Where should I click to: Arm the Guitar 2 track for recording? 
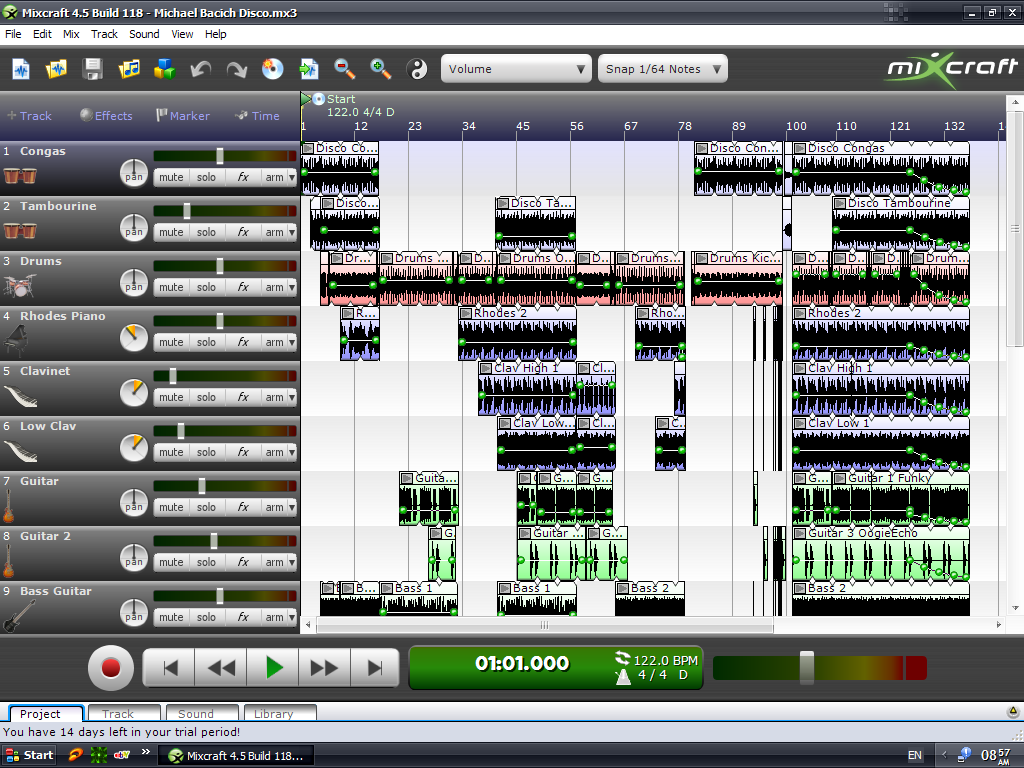274,562
